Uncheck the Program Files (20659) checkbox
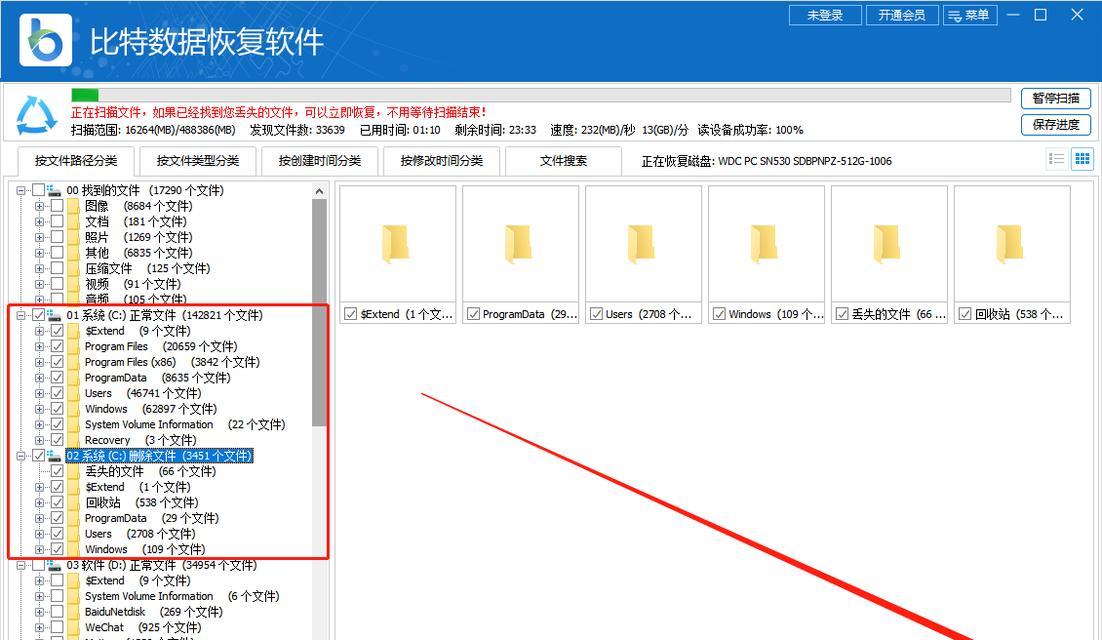 tap(57, 346)
